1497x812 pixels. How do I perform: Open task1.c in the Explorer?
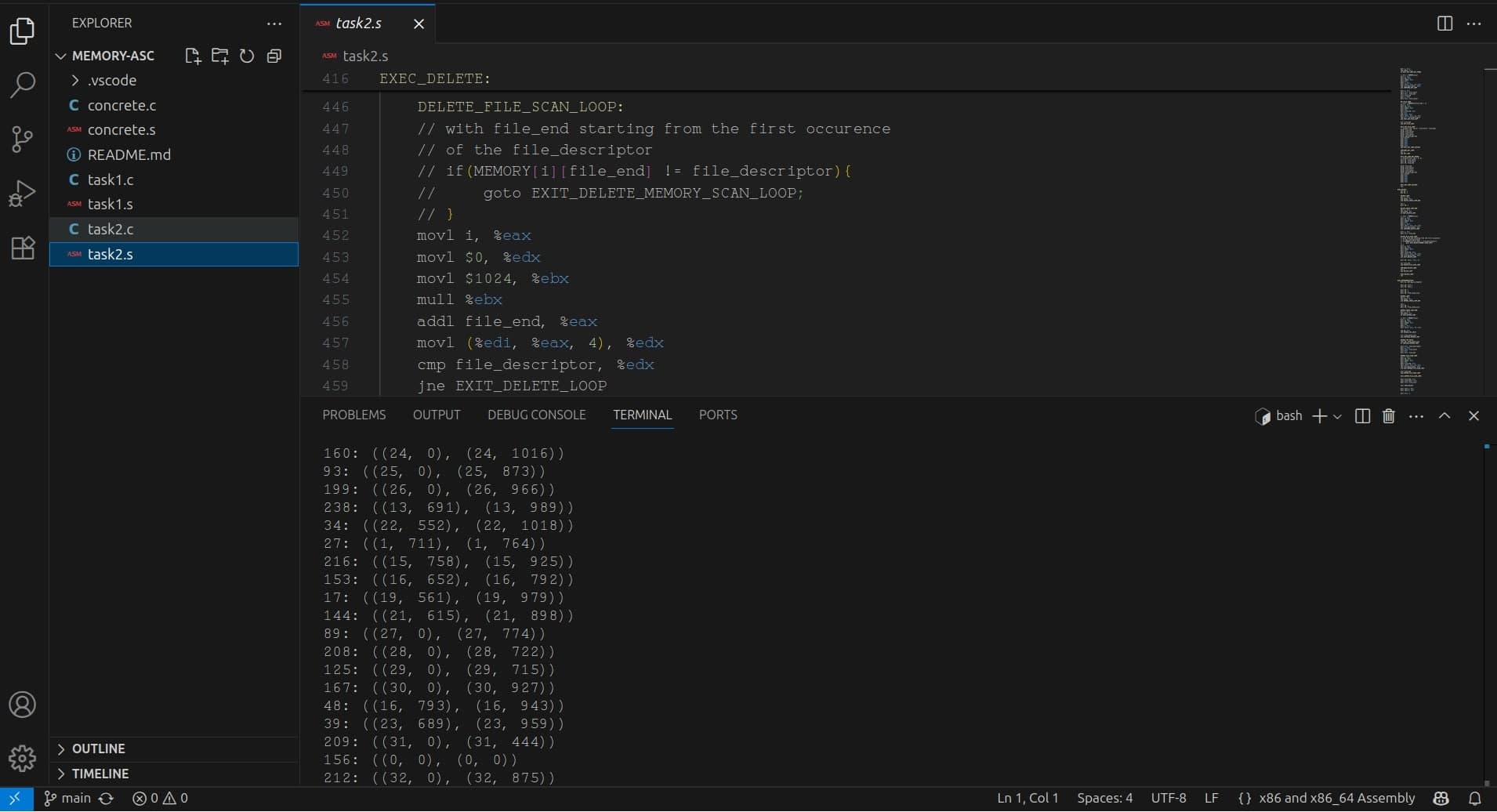click(174, 179)
